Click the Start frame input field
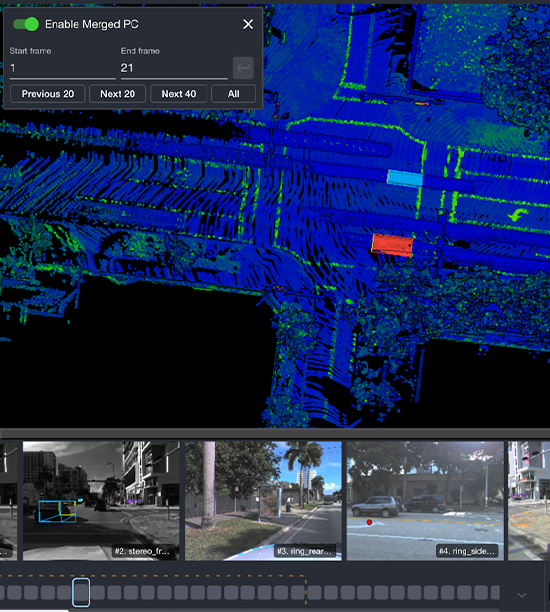 (x=62, y=68)
